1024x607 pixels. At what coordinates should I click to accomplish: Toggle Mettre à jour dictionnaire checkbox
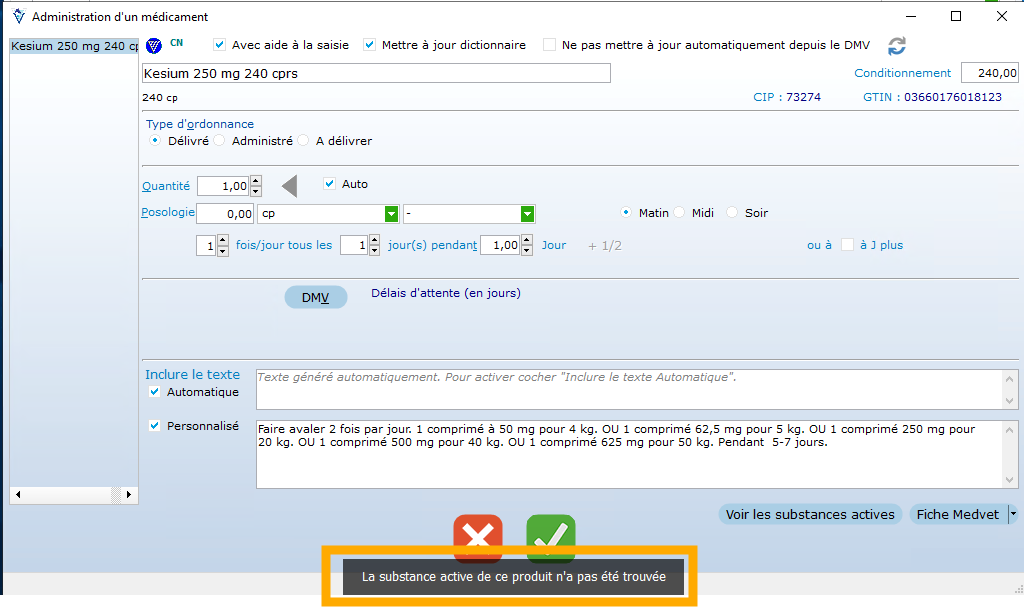pyautogui.click(x=370, y=44)
